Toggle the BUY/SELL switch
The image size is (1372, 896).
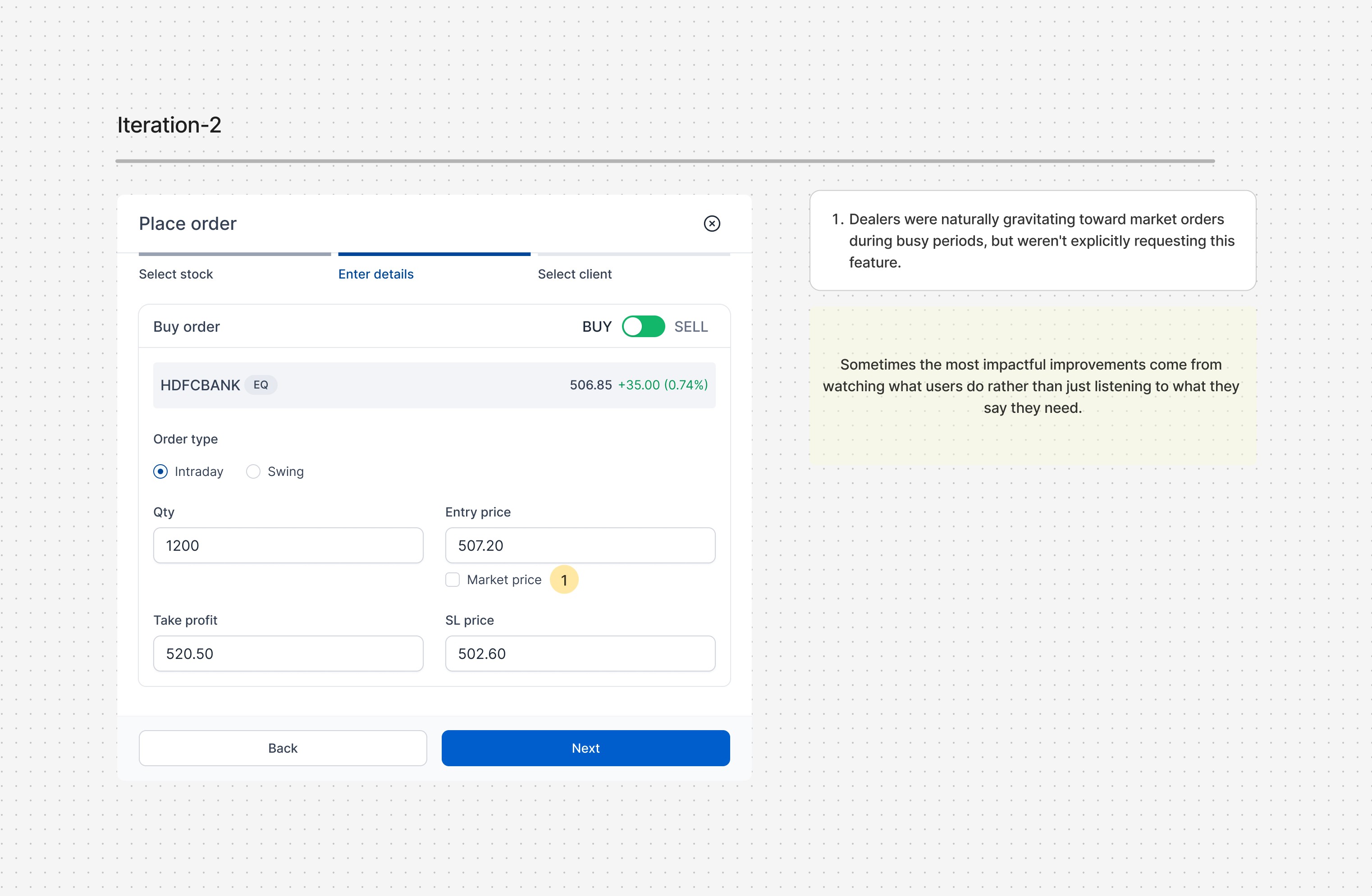(x=643, y=326)
